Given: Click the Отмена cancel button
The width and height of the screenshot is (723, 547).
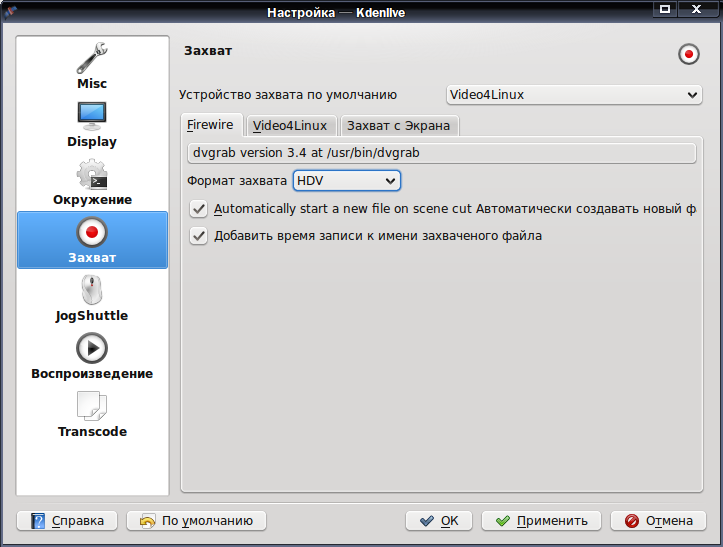Looking at the screenshot, I should [658, 521].
